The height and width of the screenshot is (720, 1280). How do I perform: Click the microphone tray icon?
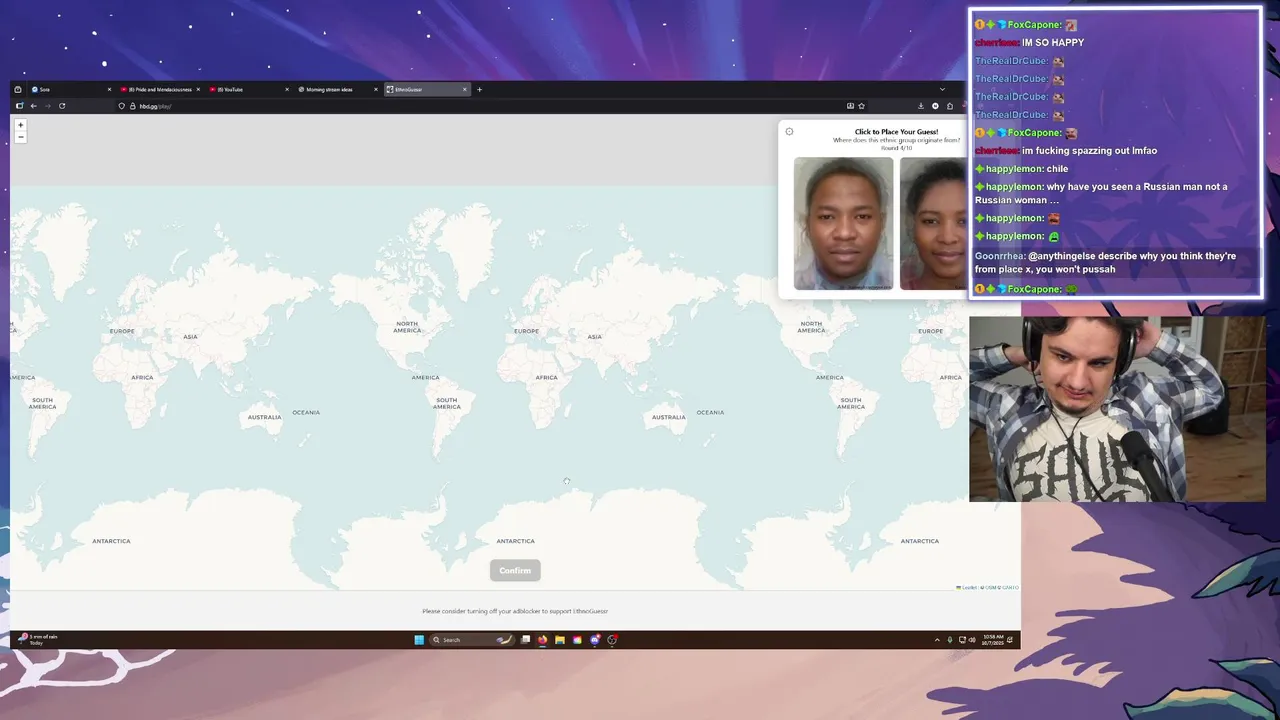(x=950, y=640)
